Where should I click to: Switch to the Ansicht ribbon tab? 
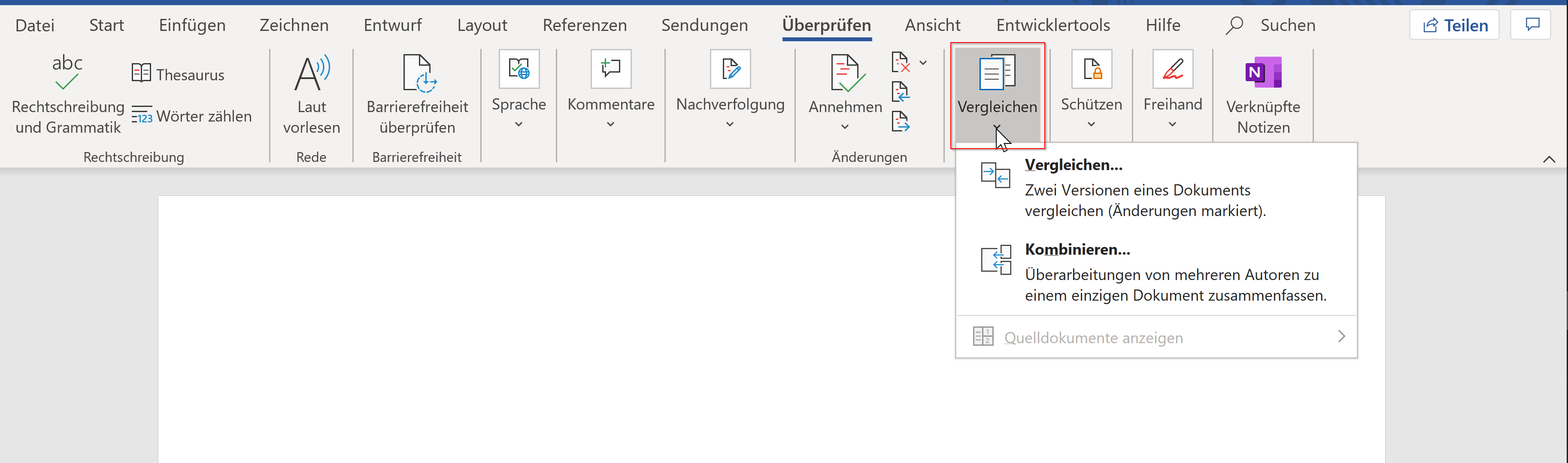[933, 25]
